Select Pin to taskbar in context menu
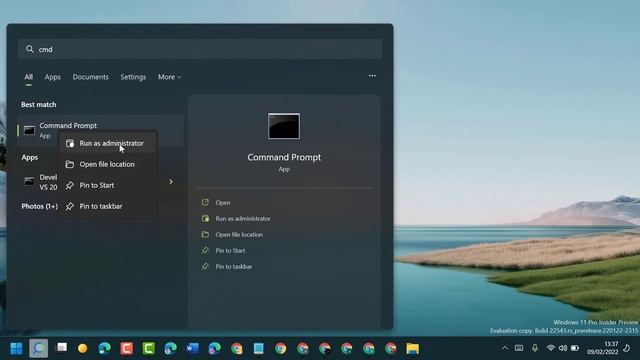640x360 pixels. coord(108,206)
